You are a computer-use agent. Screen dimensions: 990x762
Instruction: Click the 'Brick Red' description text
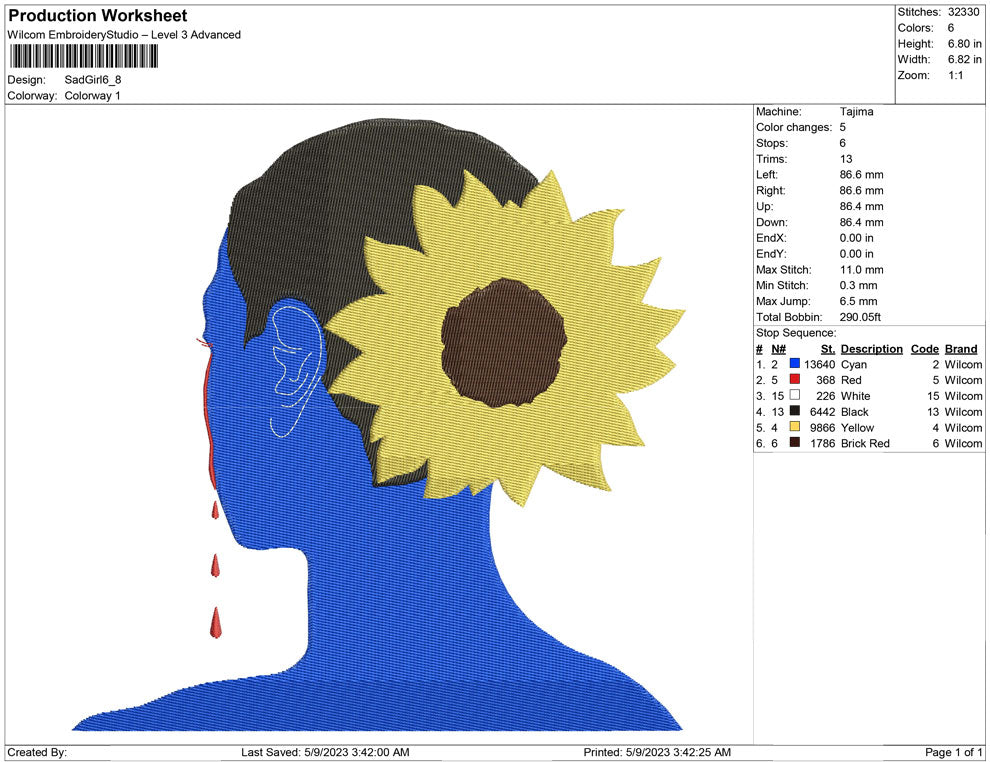[x=865, y=443]
